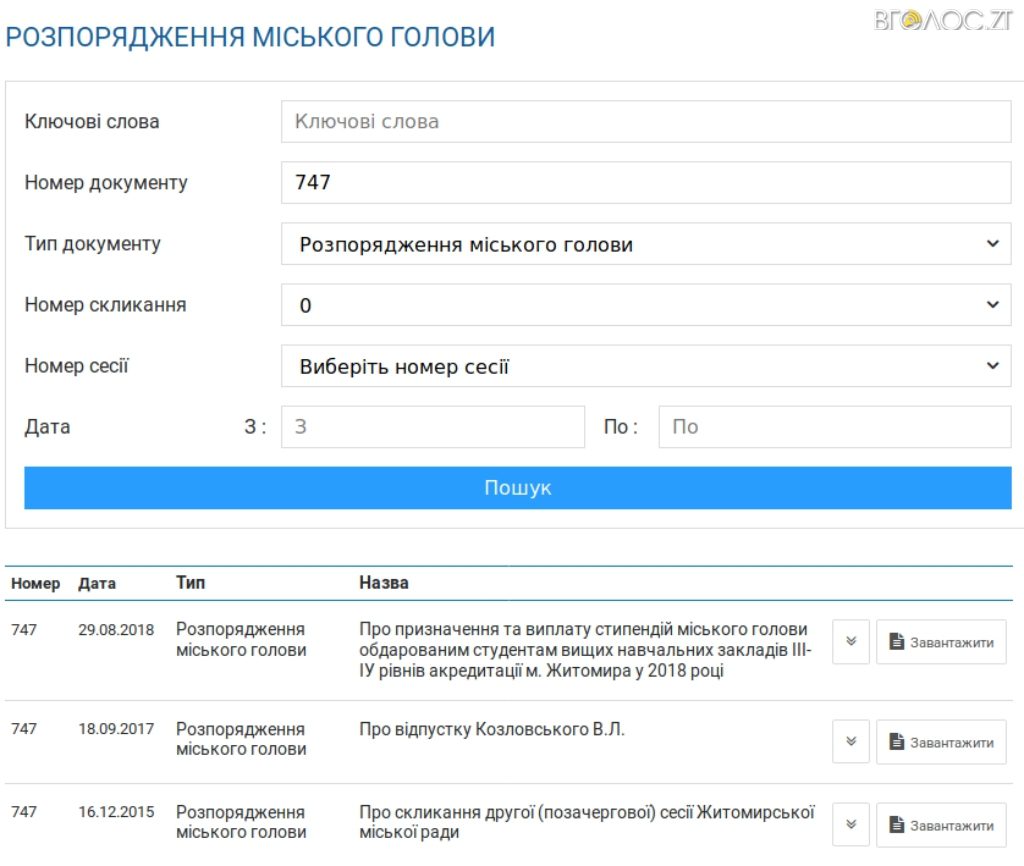Image resolution: width=1024 pixels, height=866 pixels.
Task: Click the date to field По
Action: [834, 427]
